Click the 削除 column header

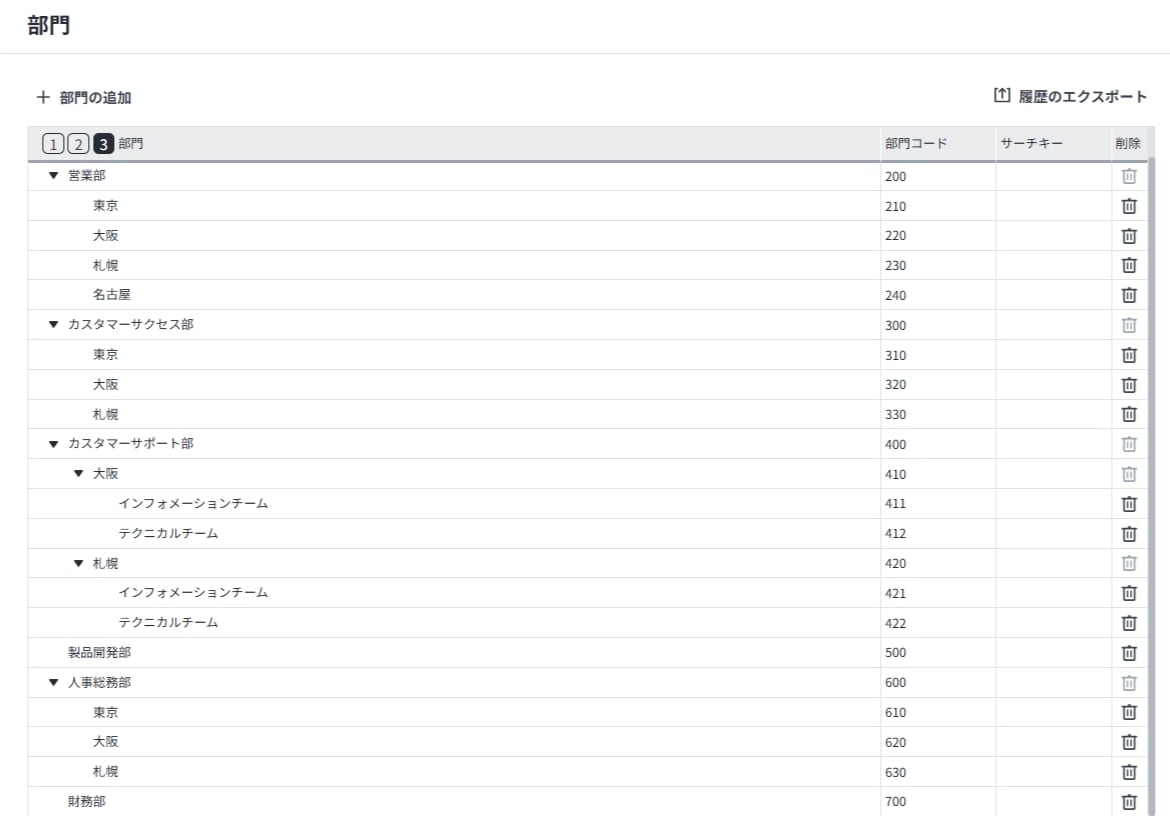click(x=1127, y=143)
